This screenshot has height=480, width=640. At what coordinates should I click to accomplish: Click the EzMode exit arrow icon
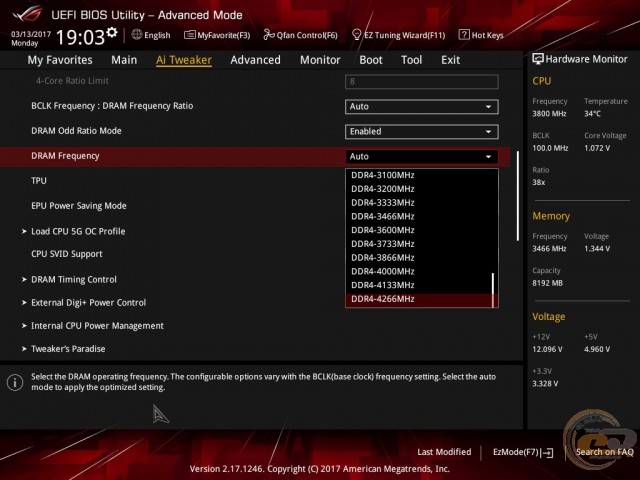point(547,453)
